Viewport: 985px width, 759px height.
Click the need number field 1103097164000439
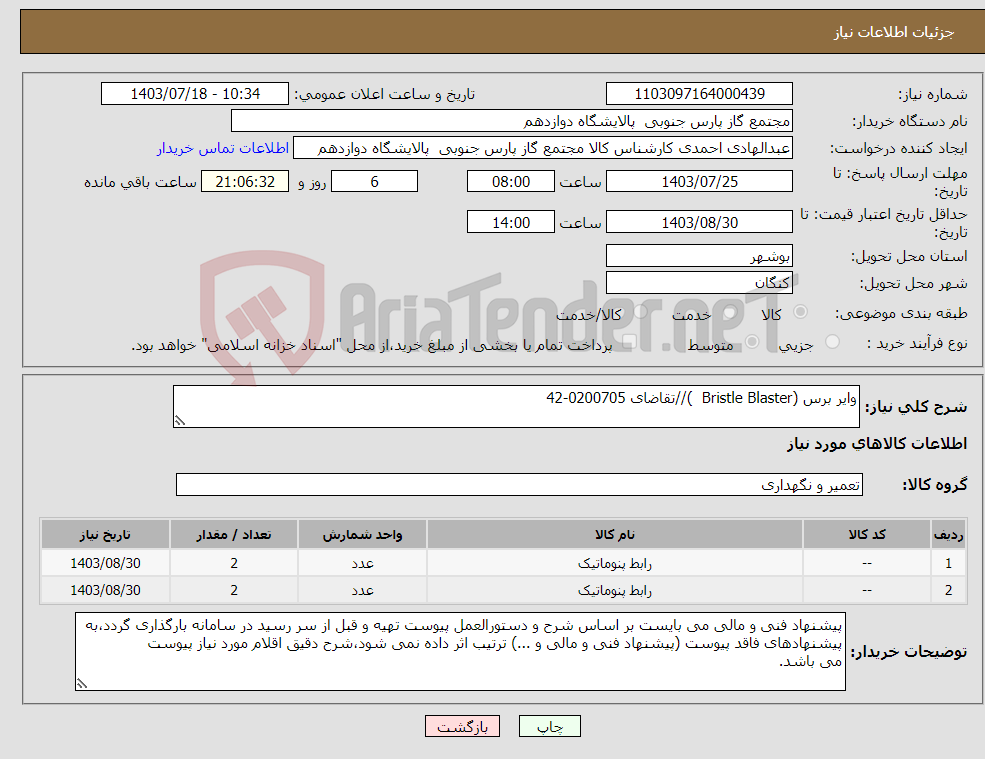699,94
